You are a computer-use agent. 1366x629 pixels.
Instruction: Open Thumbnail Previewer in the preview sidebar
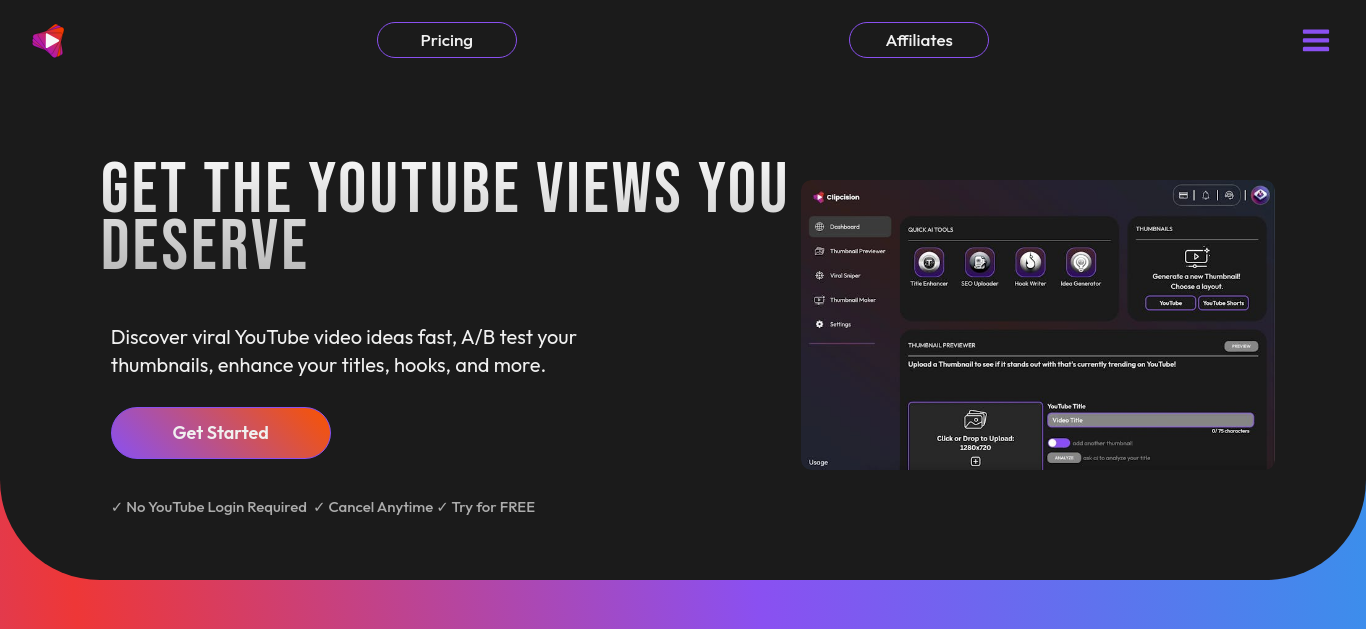pyautogui.click(x=850, y=251)
